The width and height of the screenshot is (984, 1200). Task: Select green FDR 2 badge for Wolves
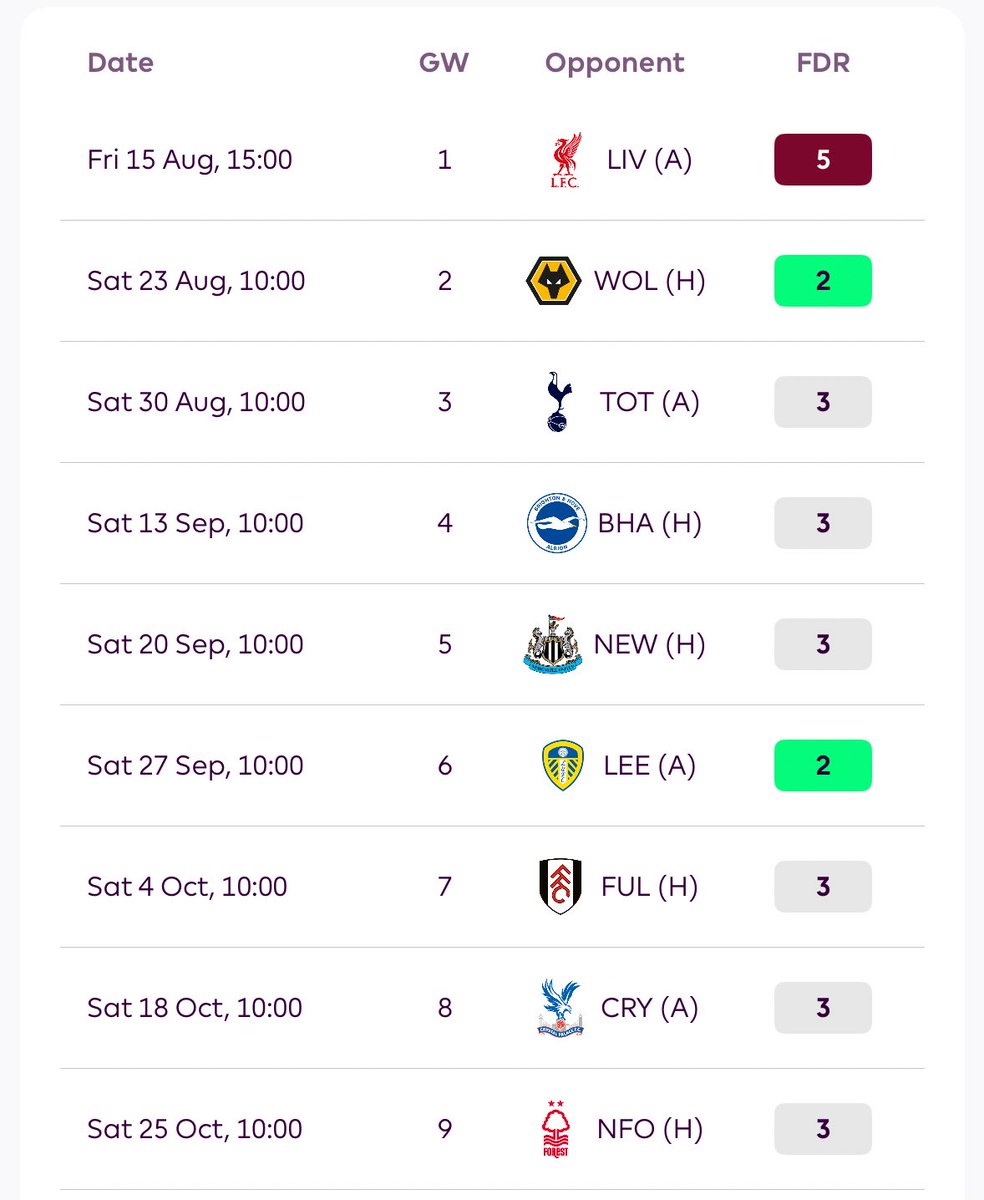[x=823, y=281]
